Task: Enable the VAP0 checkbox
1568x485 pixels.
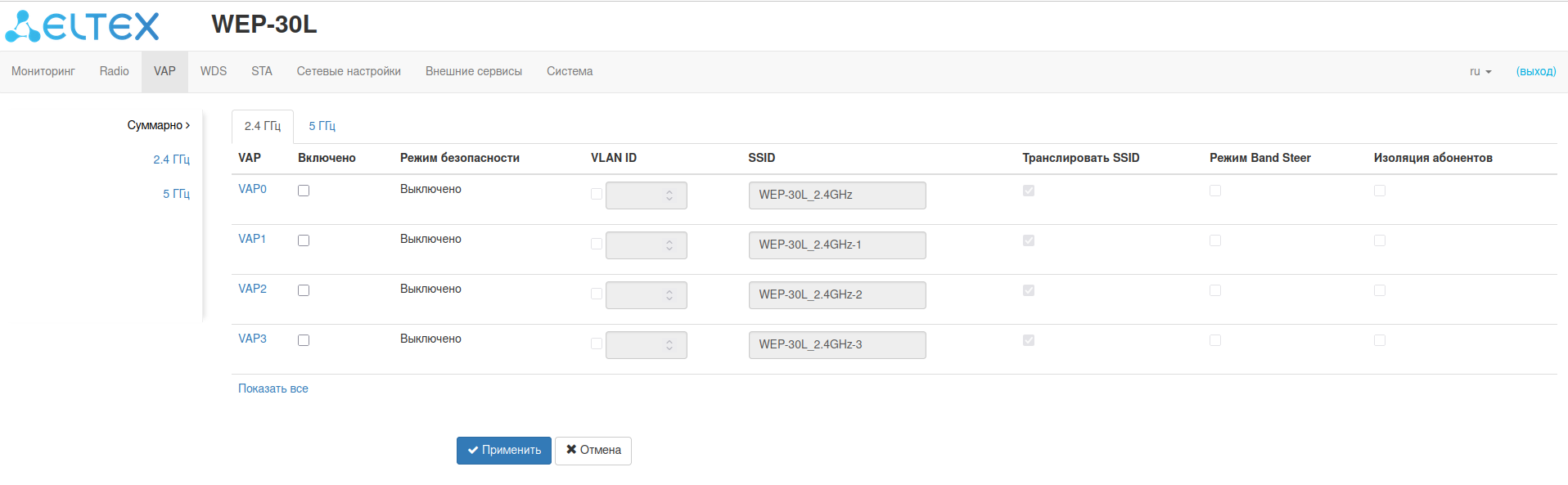Action: (x=304, y=191)
